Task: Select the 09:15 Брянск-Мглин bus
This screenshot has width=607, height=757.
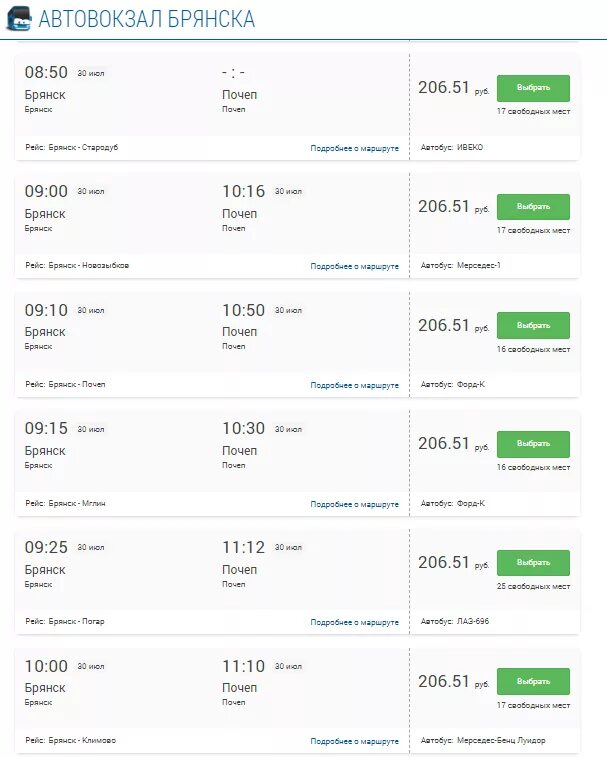Action: 533,444
